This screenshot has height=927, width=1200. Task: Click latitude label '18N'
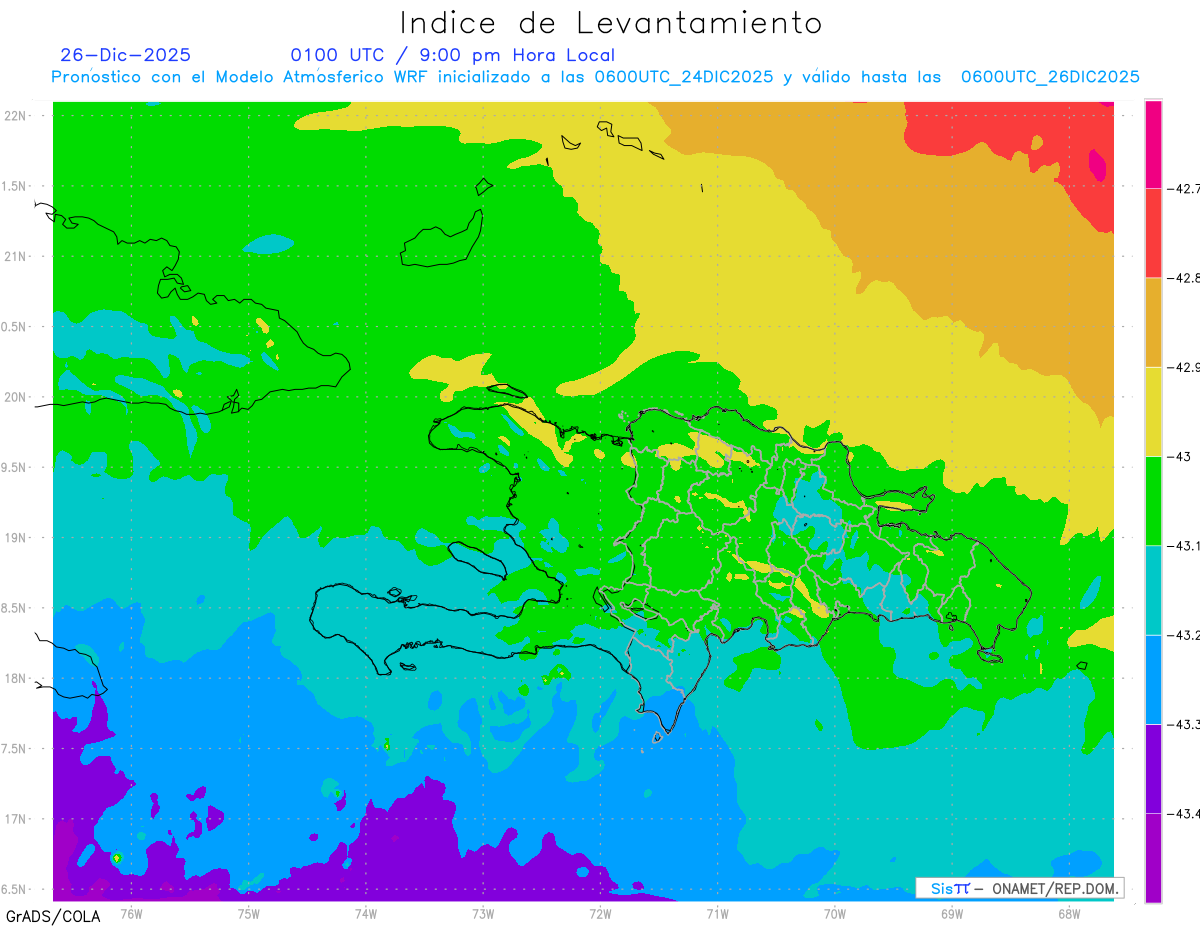tap(14, 678)
